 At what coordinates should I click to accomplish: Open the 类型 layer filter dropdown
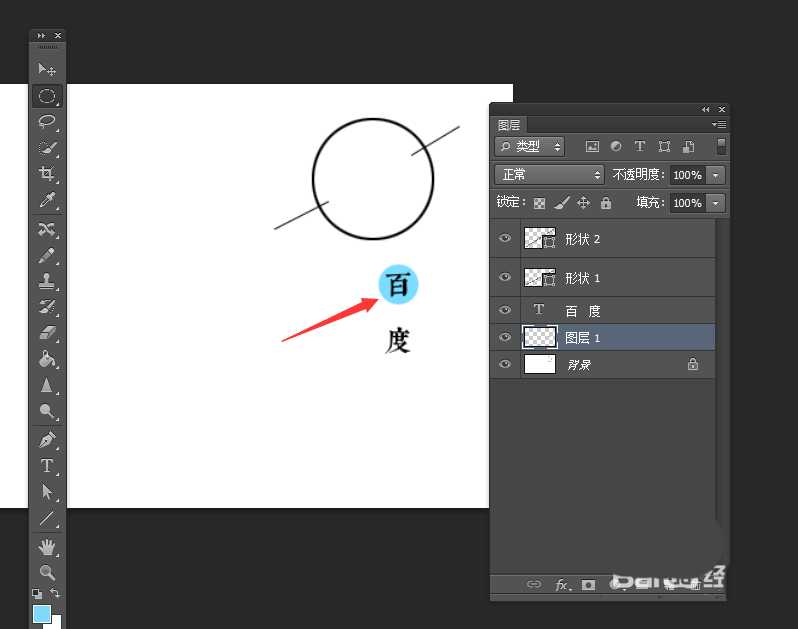click(x=530, y=147)
